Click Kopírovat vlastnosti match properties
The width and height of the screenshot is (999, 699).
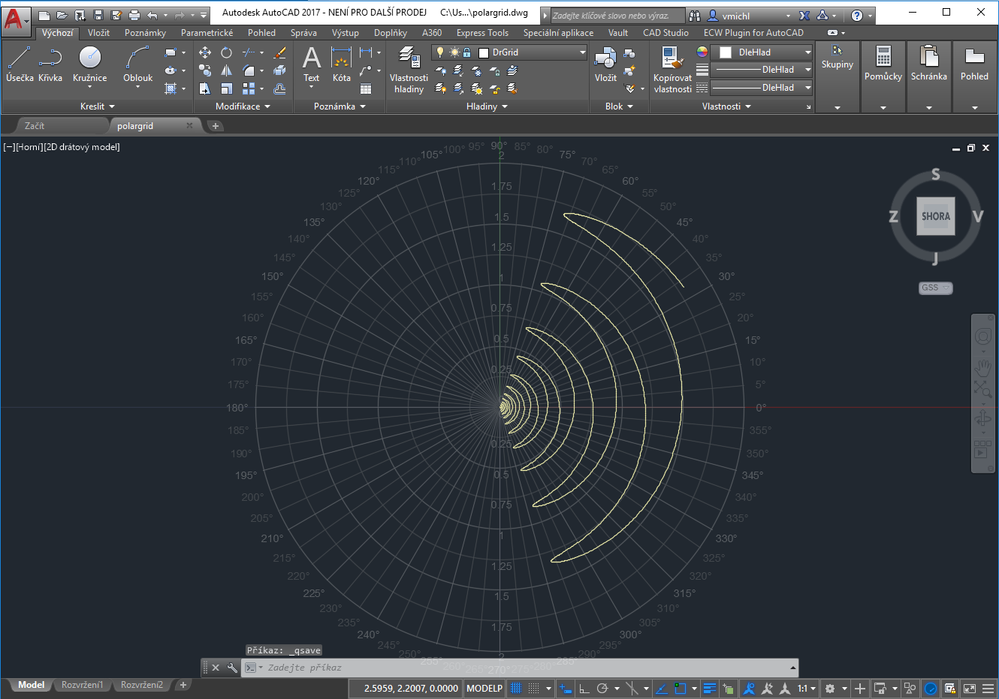coord(672,70)
